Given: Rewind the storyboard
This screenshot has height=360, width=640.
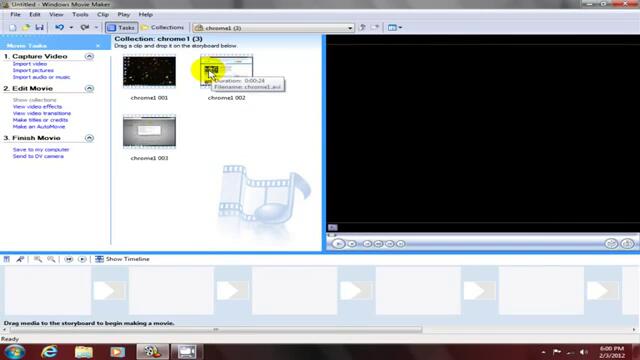Looking at the screenshot, I should (x=69, y=259).
